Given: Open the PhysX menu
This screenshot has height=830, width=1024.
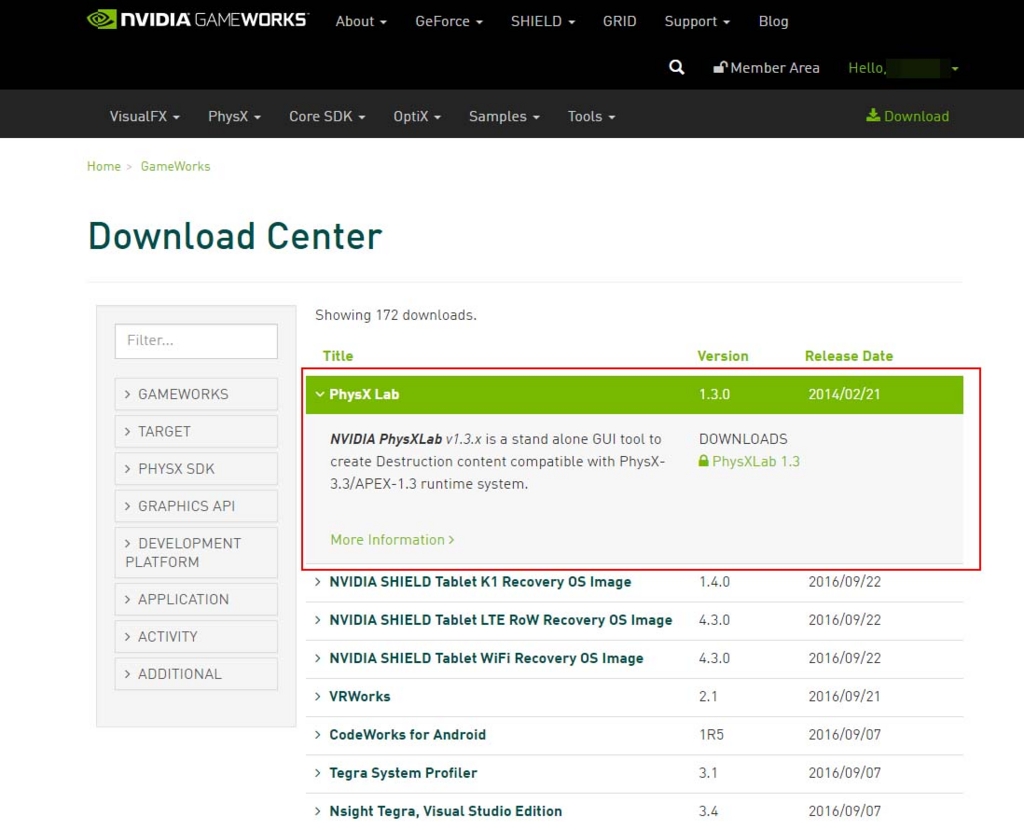Looking at the screenshot, I should pos(234,116).
